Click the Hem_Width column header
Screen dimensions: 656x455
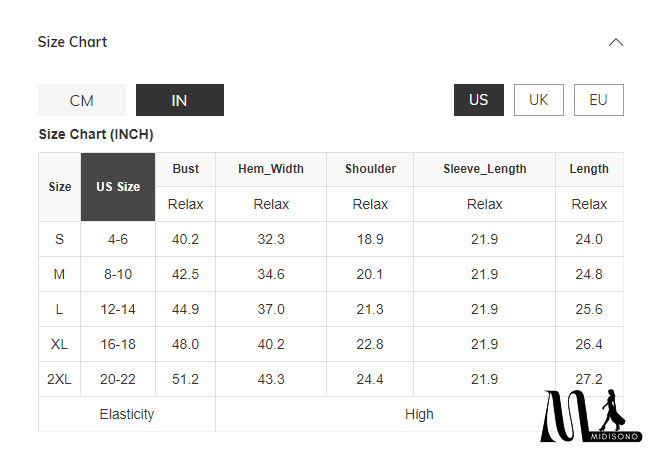point(271,169)
